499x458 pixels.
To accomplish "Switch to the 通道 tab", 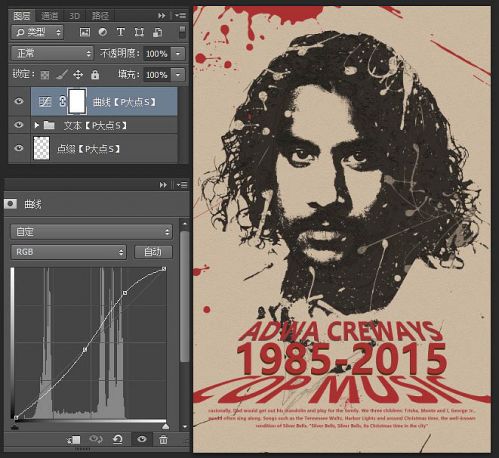I will (50, 16).
